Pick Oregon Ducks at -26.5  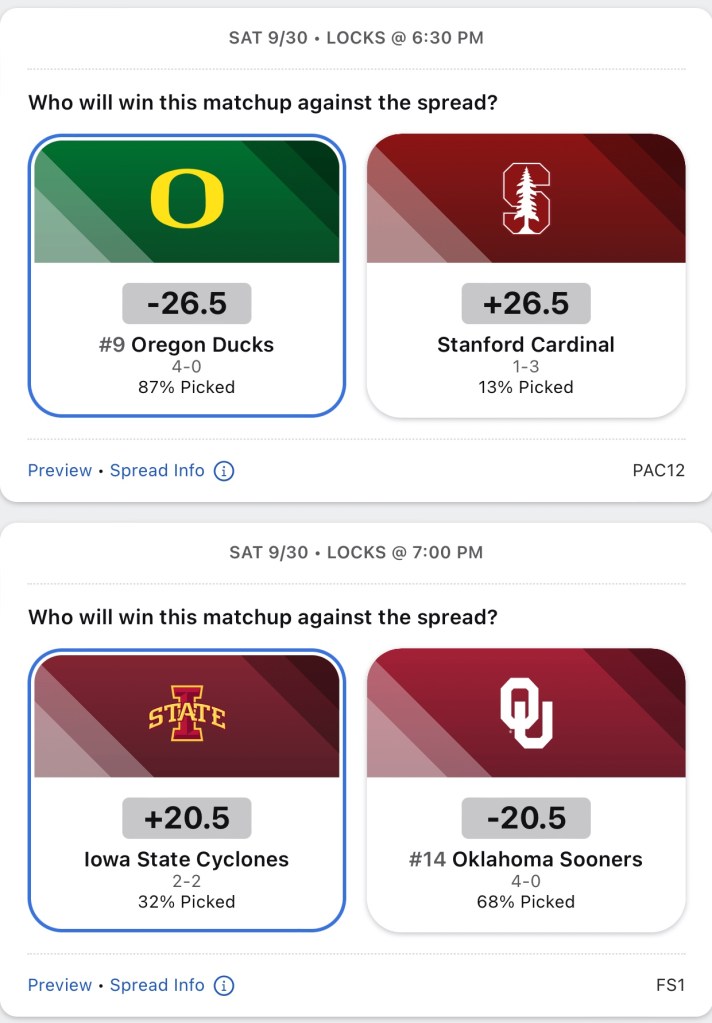pos(187,303)
